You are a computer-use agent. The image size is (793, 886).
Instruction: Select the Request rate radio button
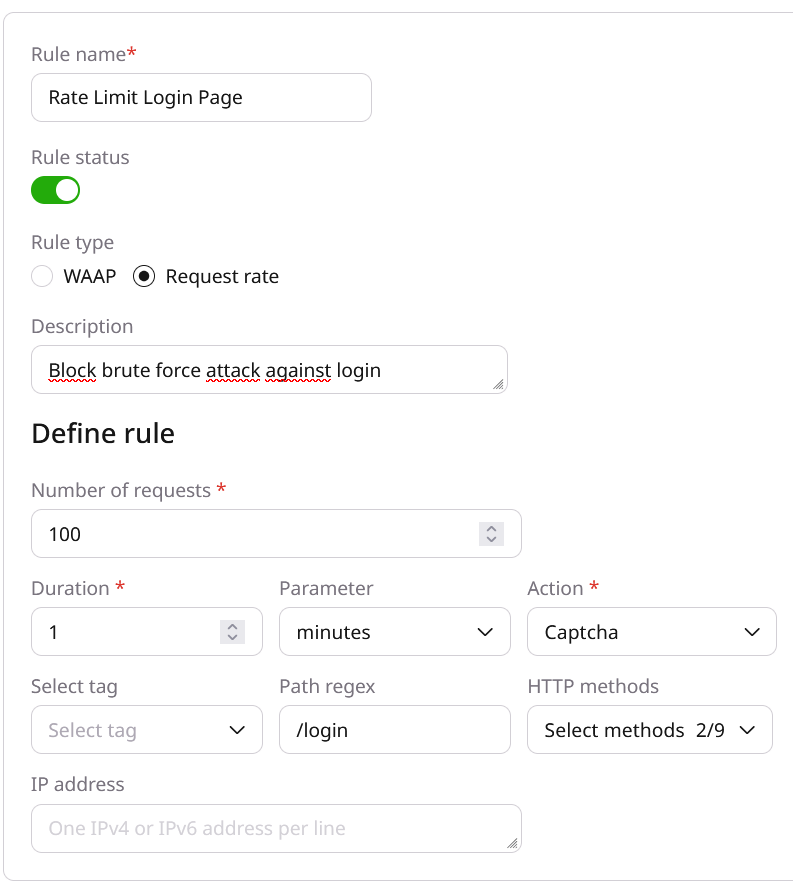pos(144,277)
